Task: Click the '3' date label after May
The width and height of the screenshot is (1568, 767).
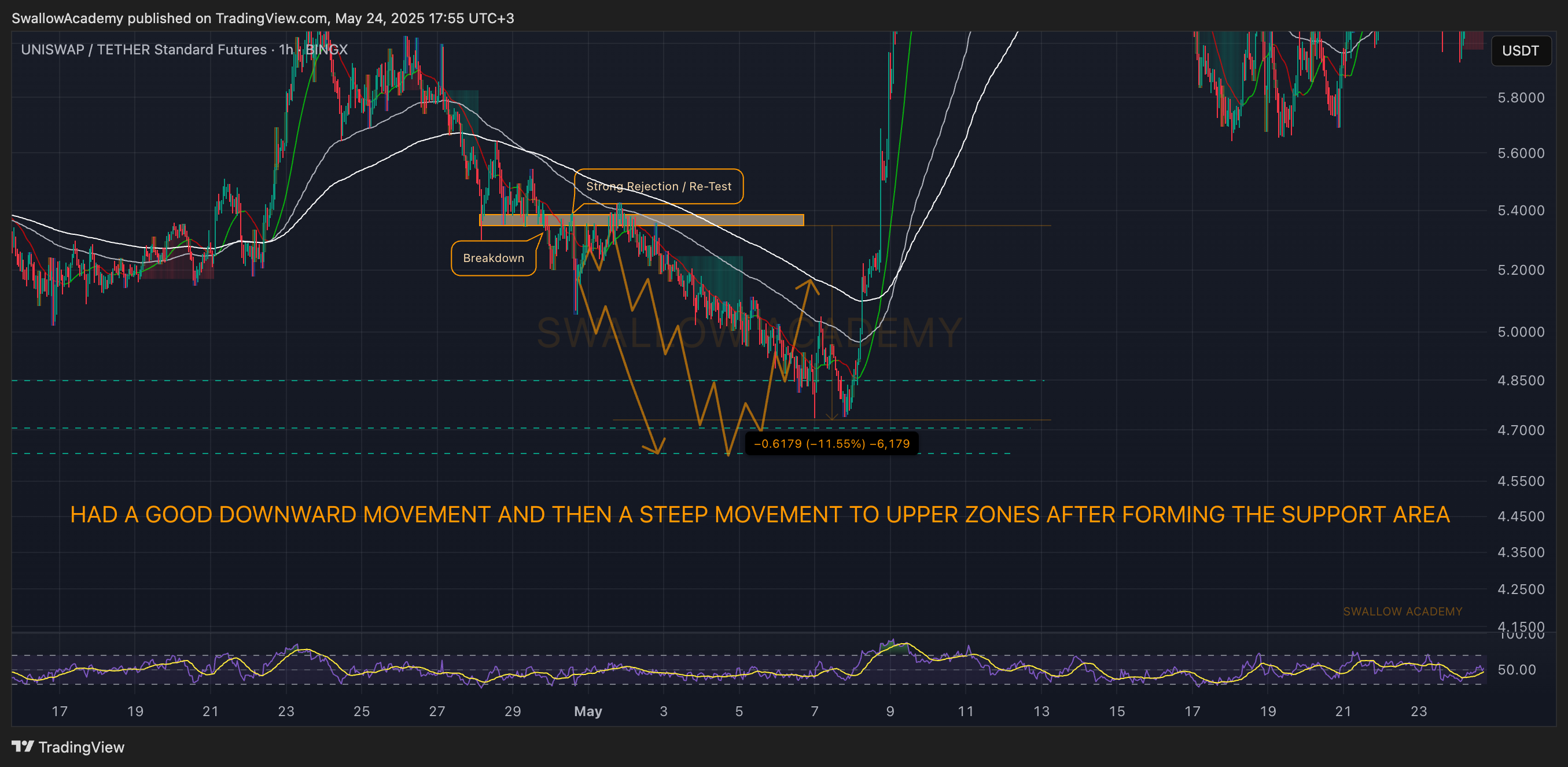Action: click(664, 711)
